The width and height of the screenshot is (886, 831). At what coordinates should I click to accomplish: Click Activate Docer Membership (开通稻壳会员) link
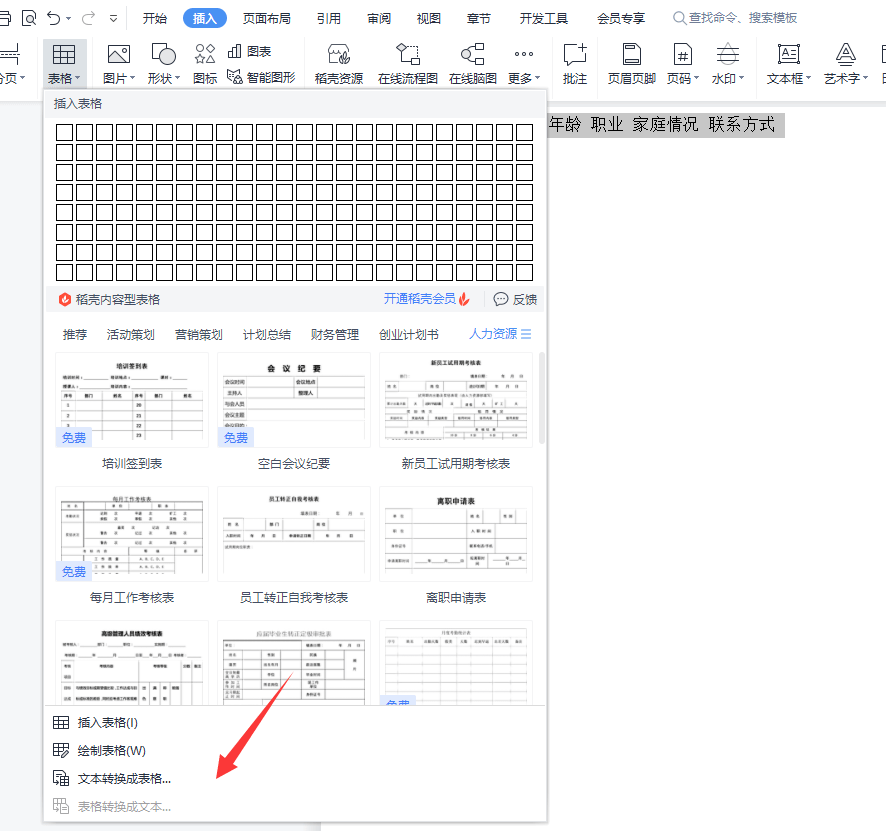[427, 299]
